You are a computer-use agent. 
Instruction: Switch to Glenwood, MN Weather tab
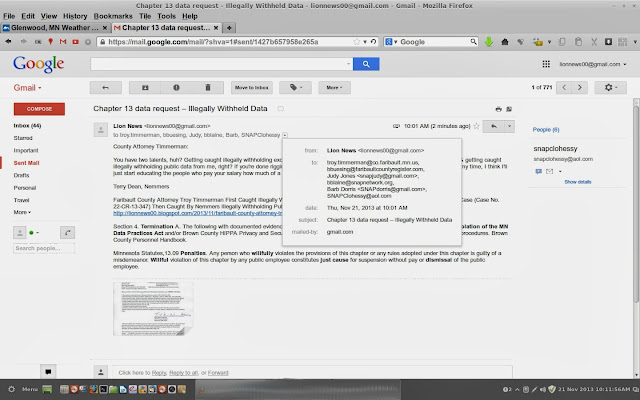pos(55,28)
